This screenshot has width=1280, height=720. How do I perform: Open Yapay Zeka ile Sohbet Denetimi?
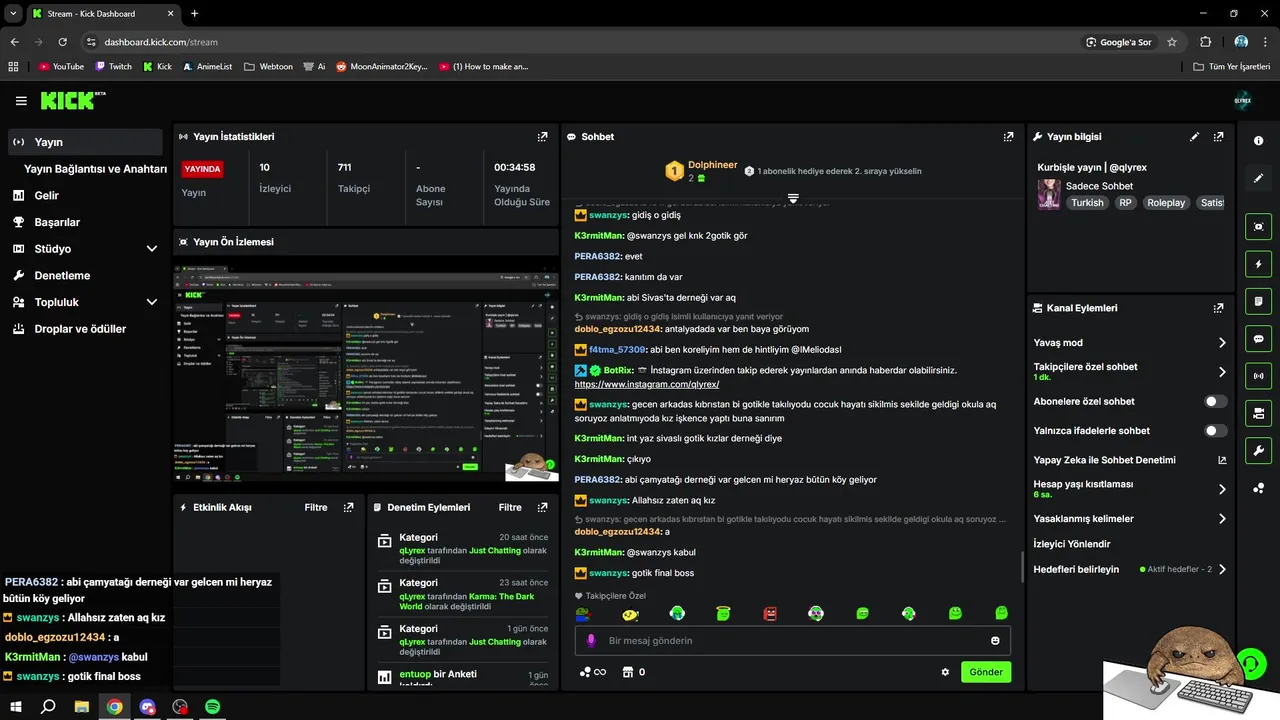(1130, 460)
